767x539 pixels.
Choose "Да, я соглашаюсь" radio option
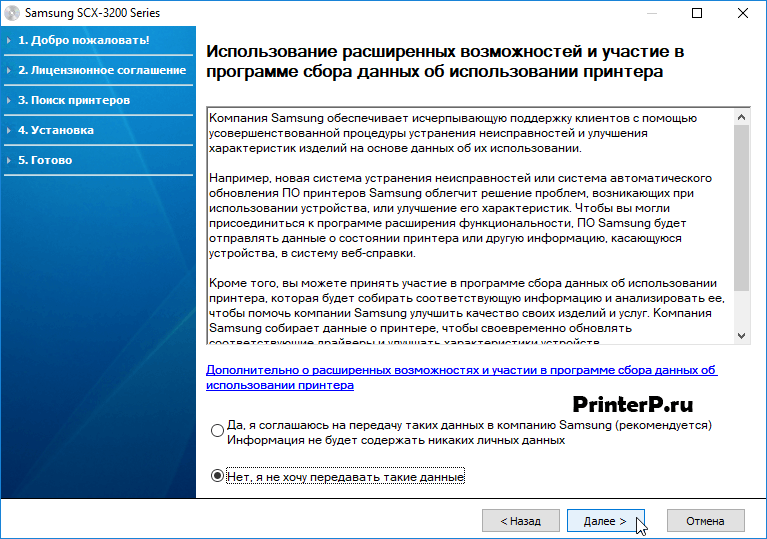[x=218, y=431]
